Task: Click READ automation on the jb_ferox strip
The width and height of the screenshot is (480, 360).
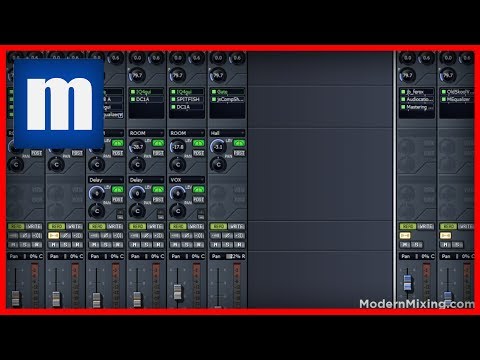Action: (408, 227)
